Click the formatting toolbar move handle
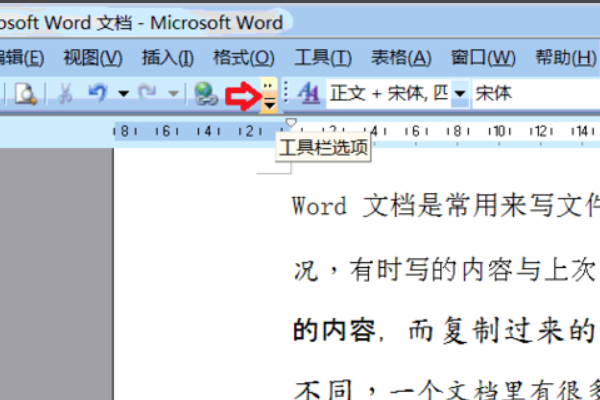 click(286, 93)
